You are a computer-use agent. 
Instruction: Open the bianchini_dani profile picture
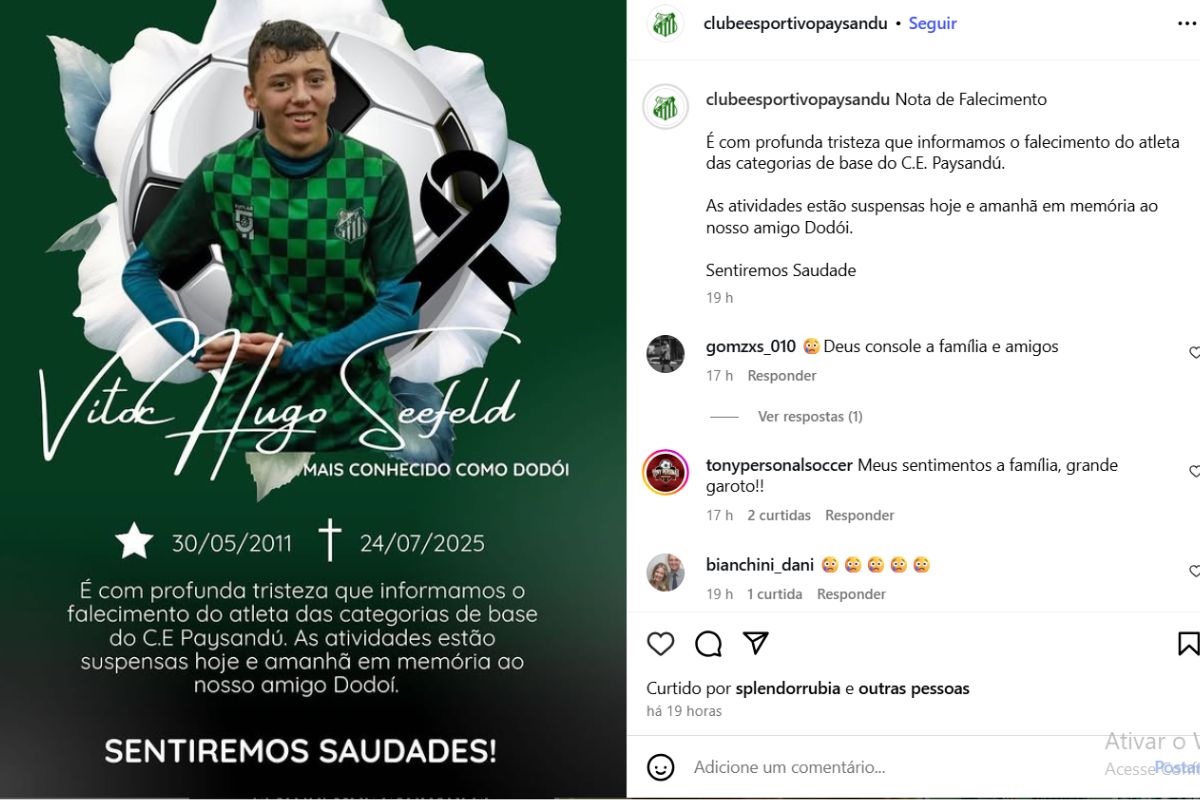tap(665, 572)
